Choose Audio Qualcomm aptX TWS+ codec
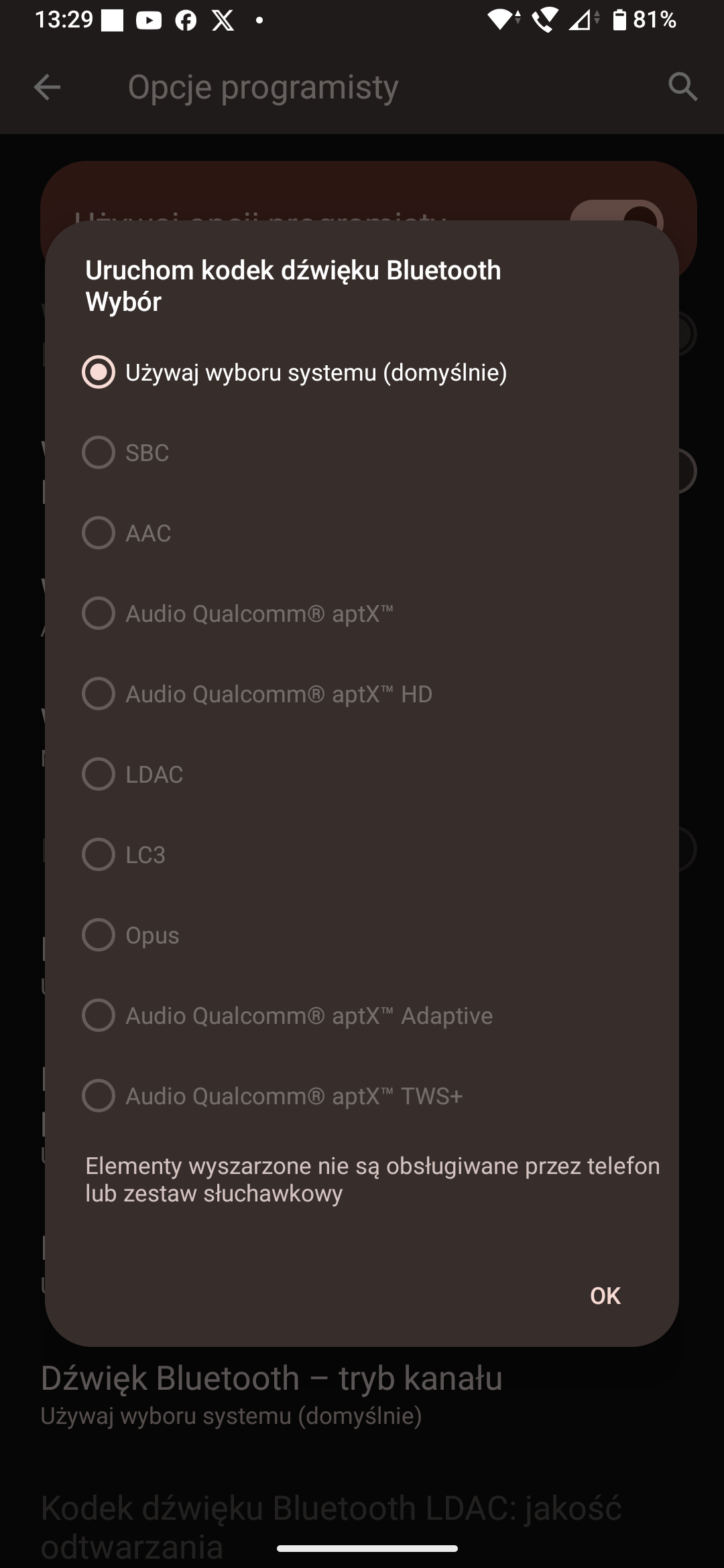724x1568 pixels. tap(99, 1096)
